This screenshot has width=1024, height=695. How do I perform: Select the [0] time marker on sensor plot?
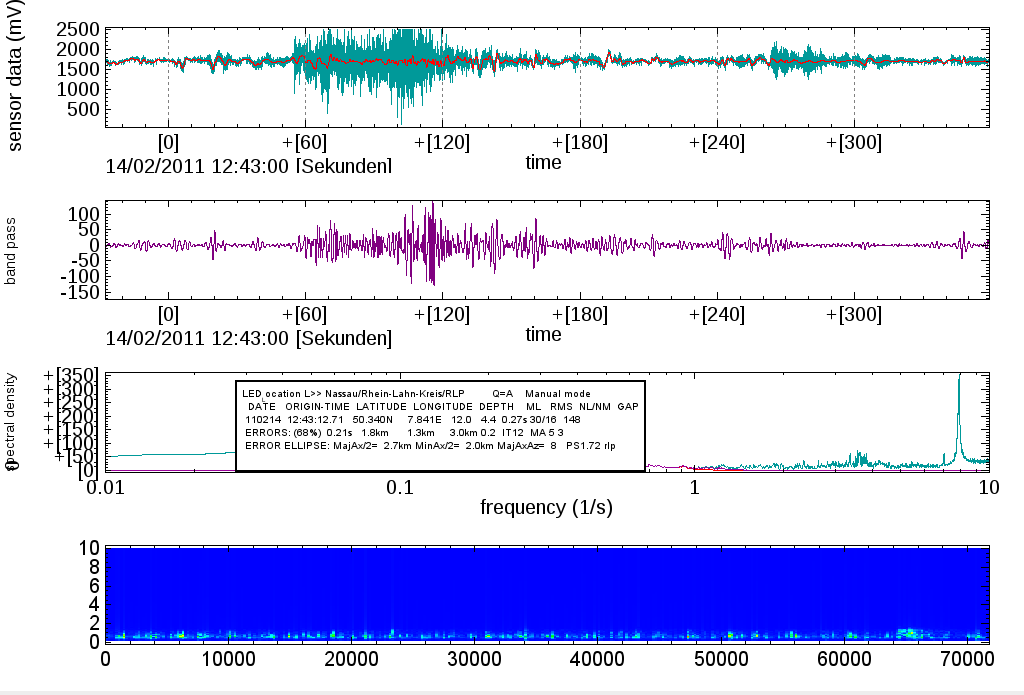click(x=168, y=142)
